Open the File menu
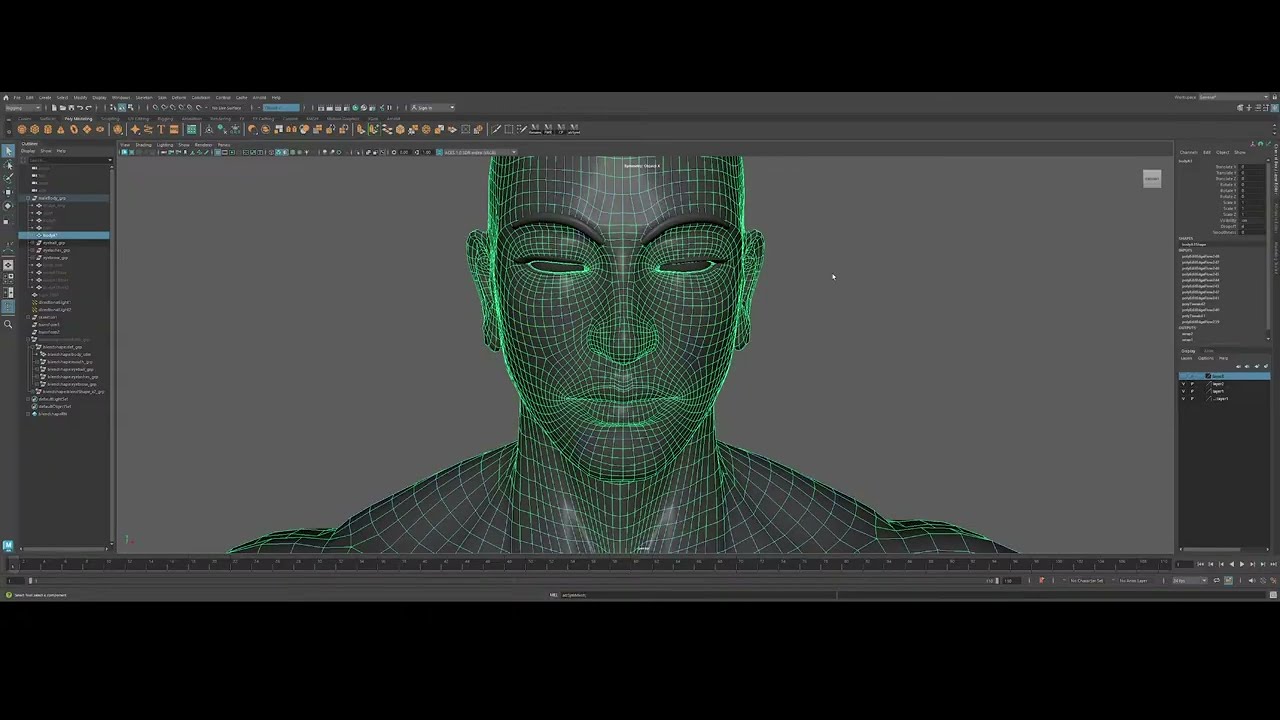This screenshot has width=1280, height=720. click(x=17, y=98)
